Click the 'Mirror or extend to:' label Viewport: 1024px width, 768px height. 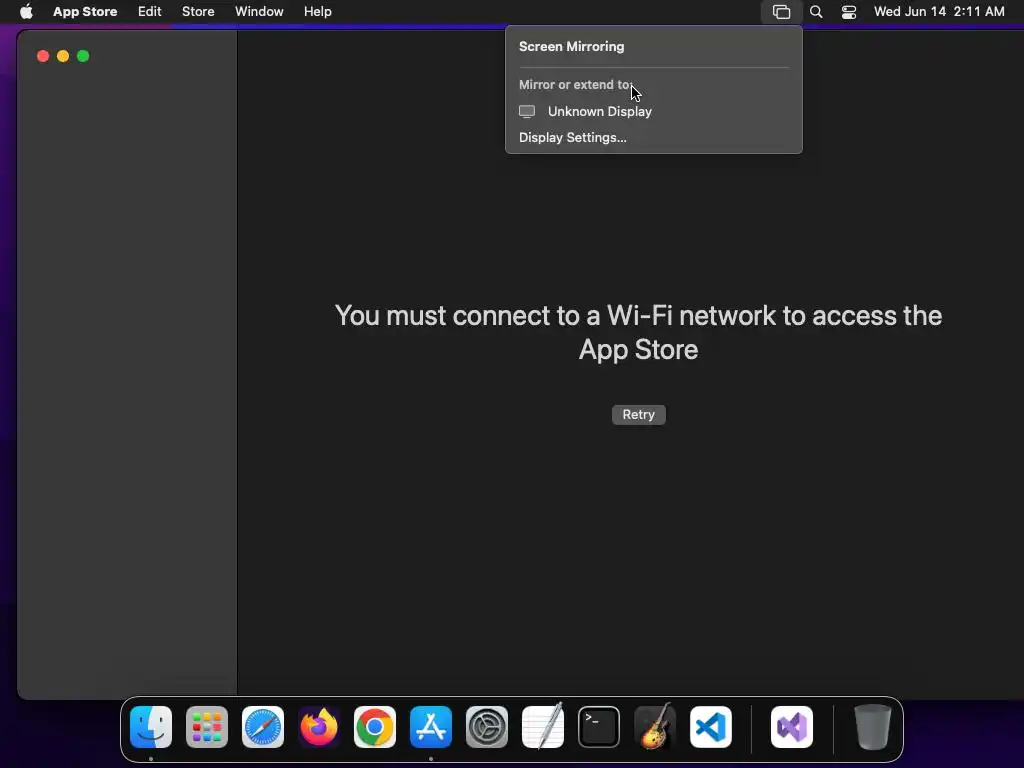[575, 85]
